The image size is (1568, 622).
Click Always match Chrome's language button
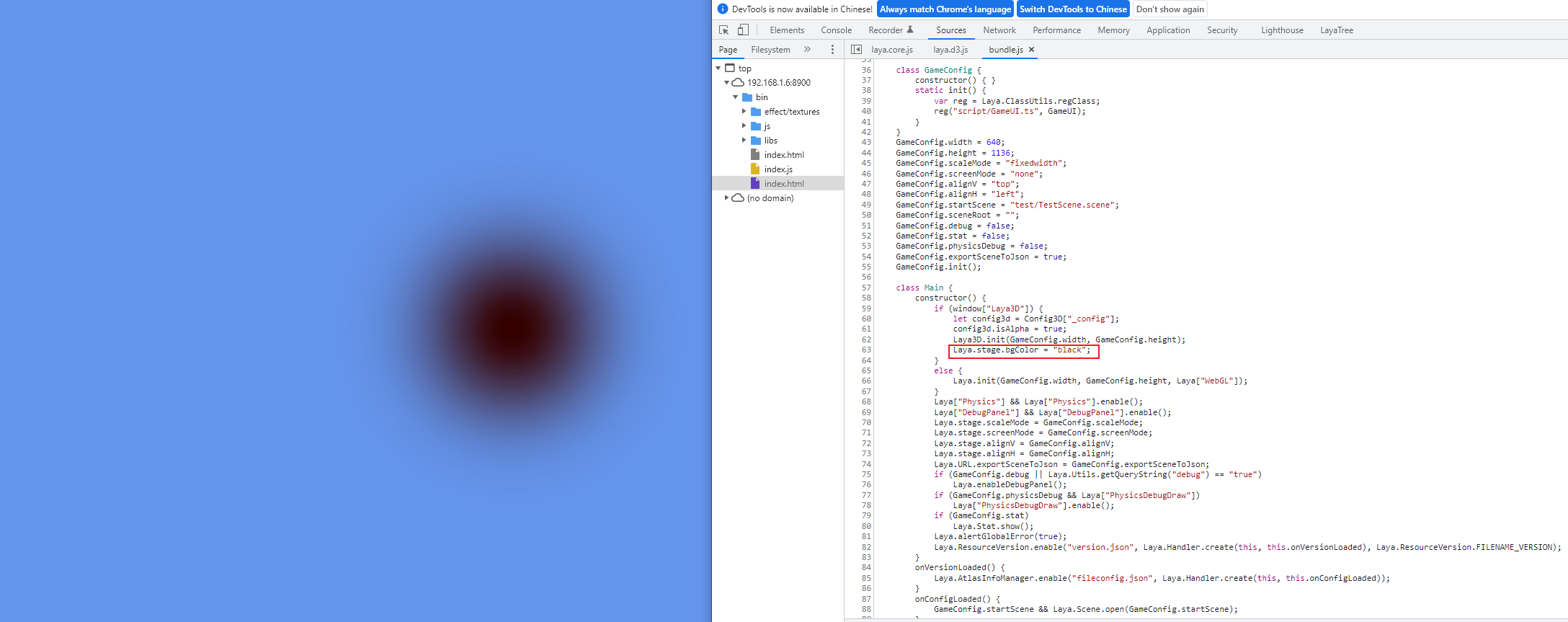point(945,9)
